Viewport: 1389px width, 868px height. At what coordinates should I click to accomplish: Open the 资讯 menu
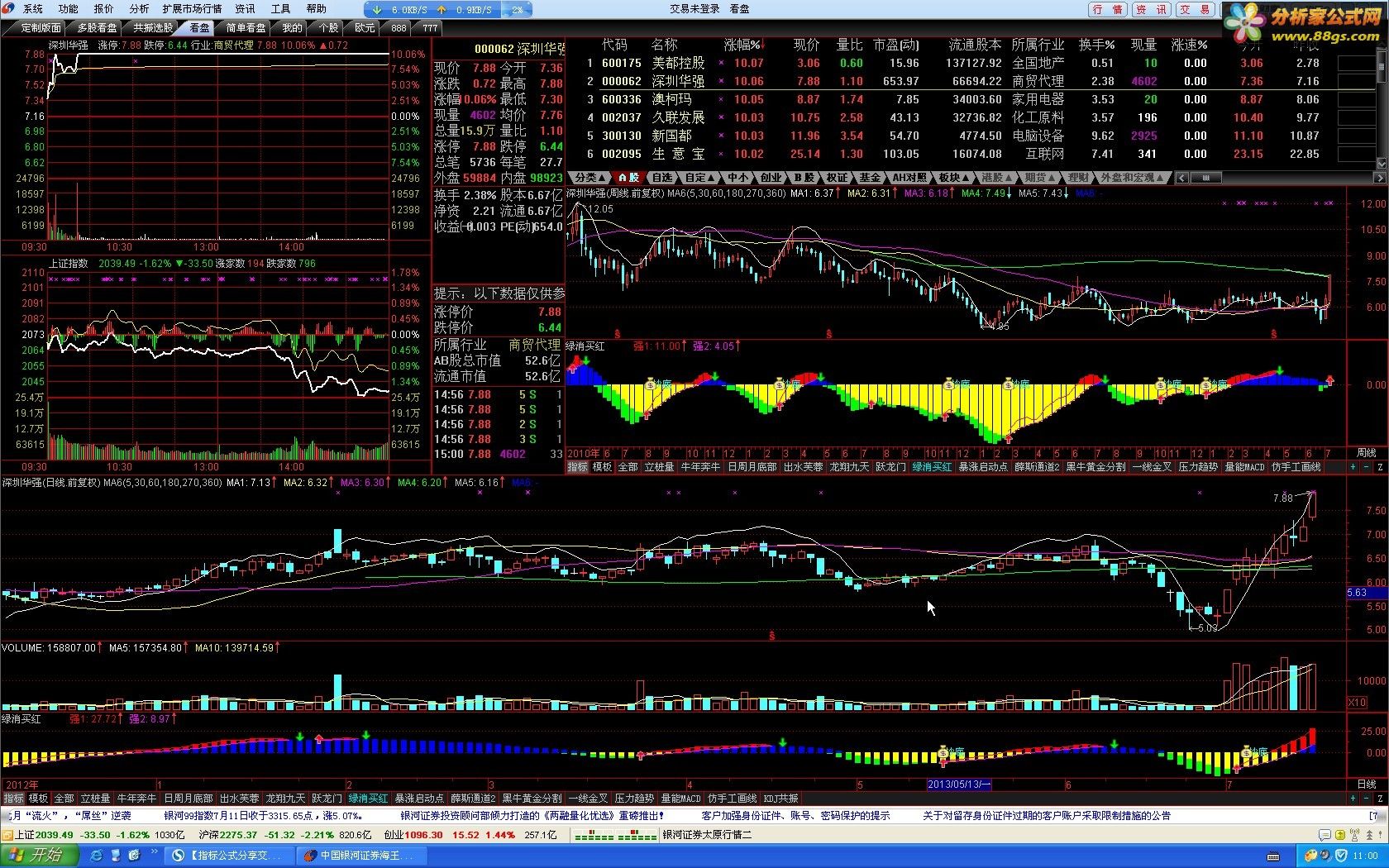[245, 9]
